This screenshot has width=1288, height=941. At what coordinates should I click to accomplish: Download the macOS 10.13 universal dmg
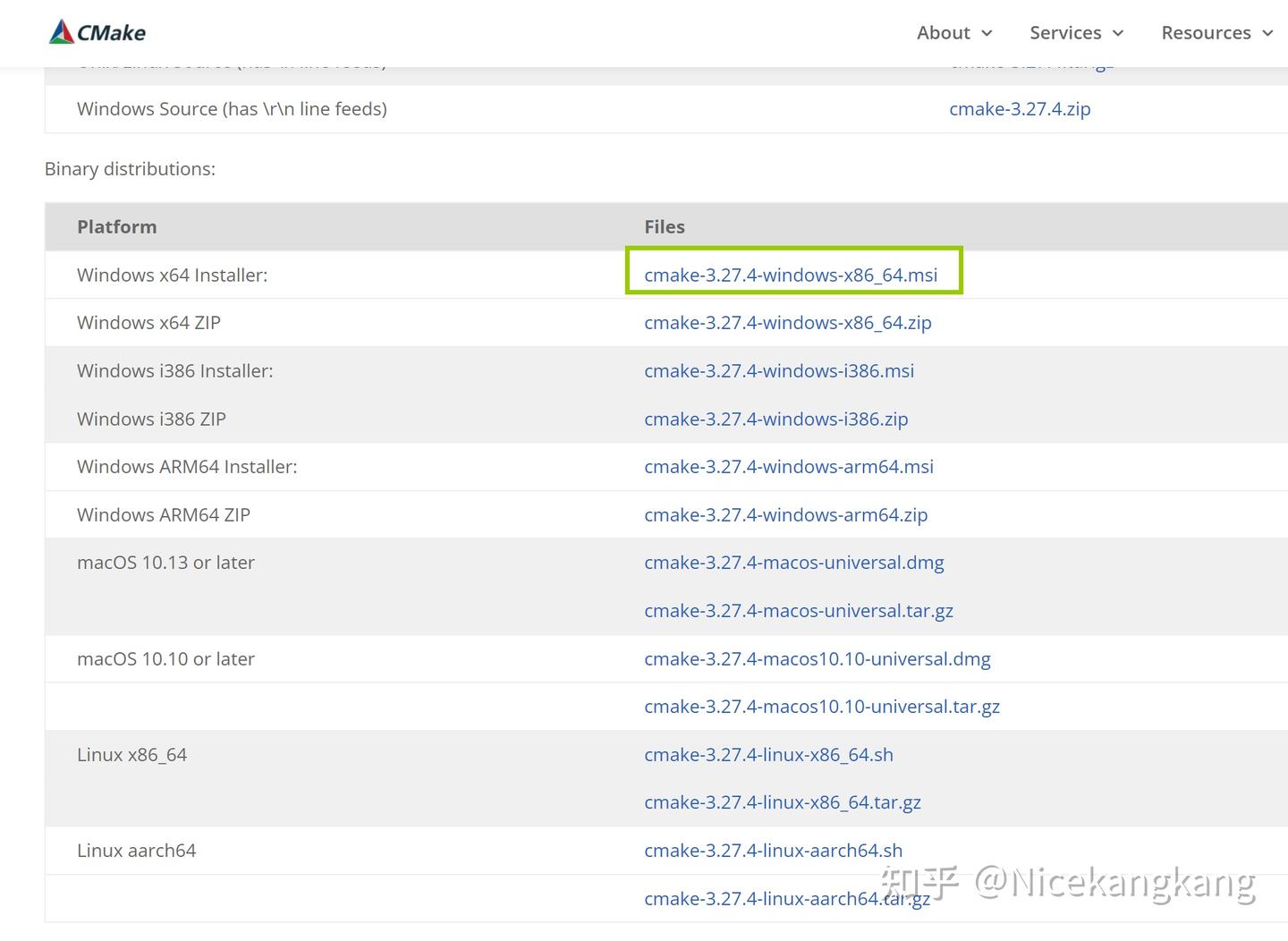[x=794, y=563]
